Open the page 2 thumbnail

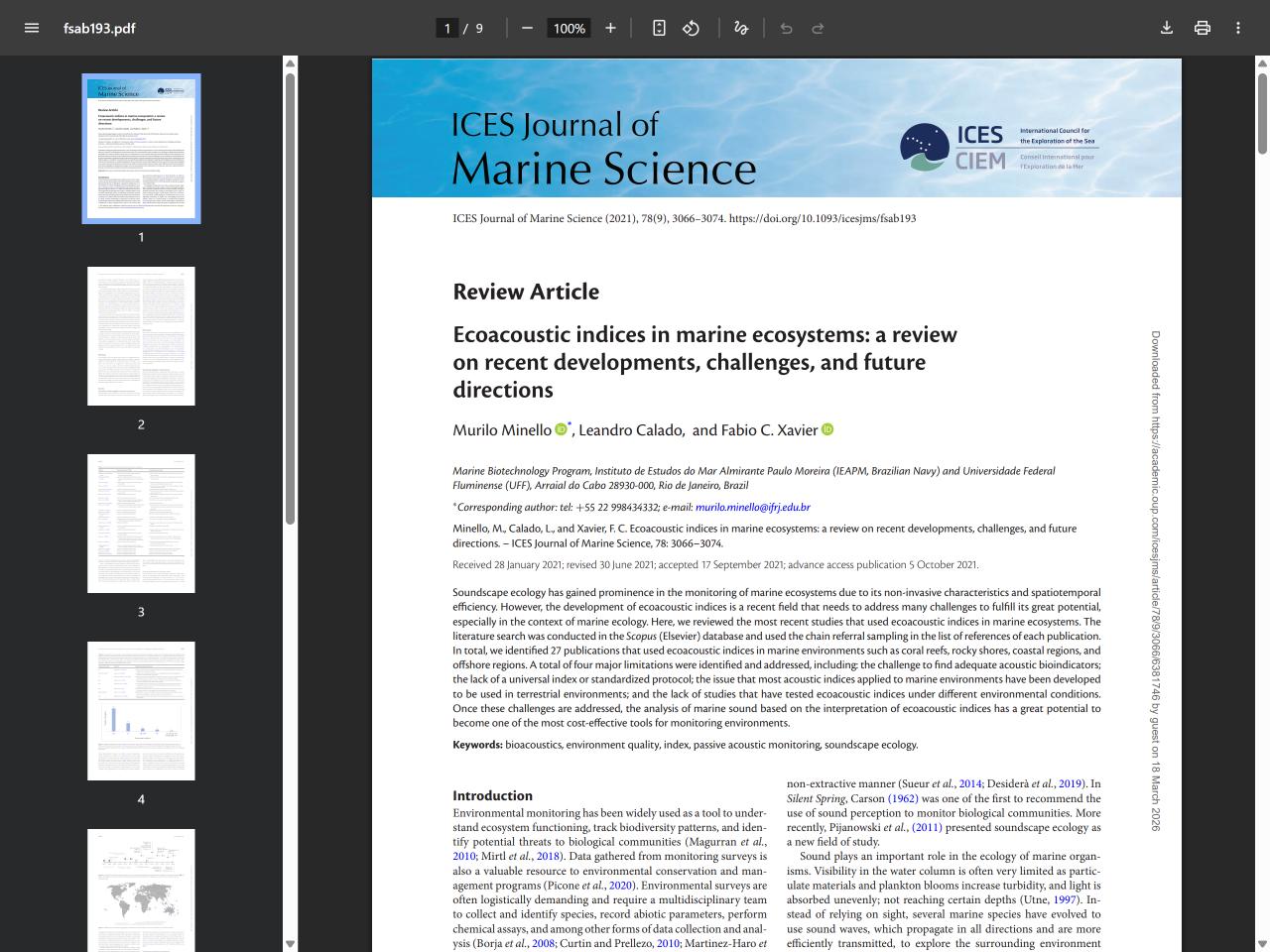[141, 335]
